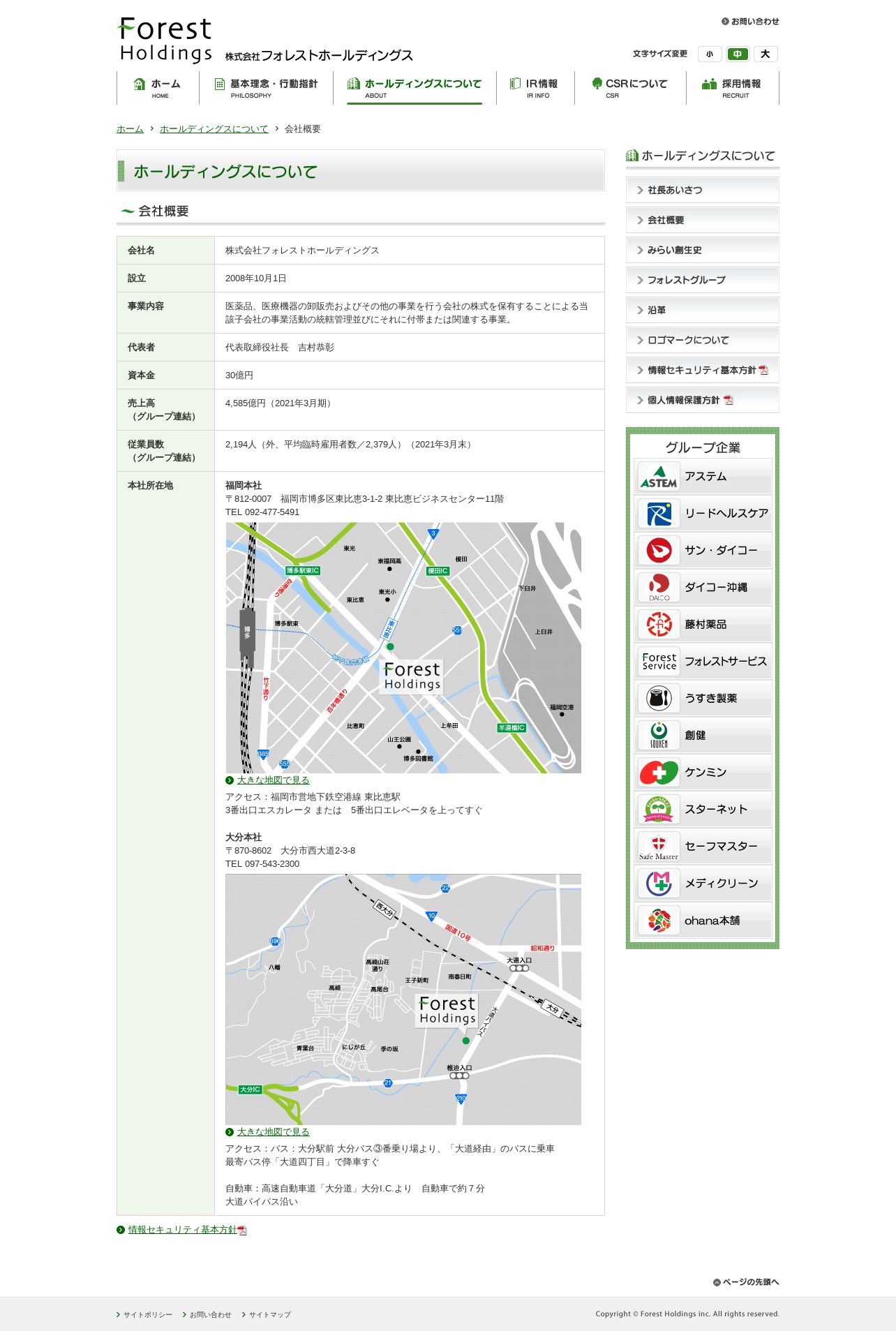Open bottom 情報セキュリティ基本方針 text link
This screenshot has height=1331, width=896.
pos(183,1230)
